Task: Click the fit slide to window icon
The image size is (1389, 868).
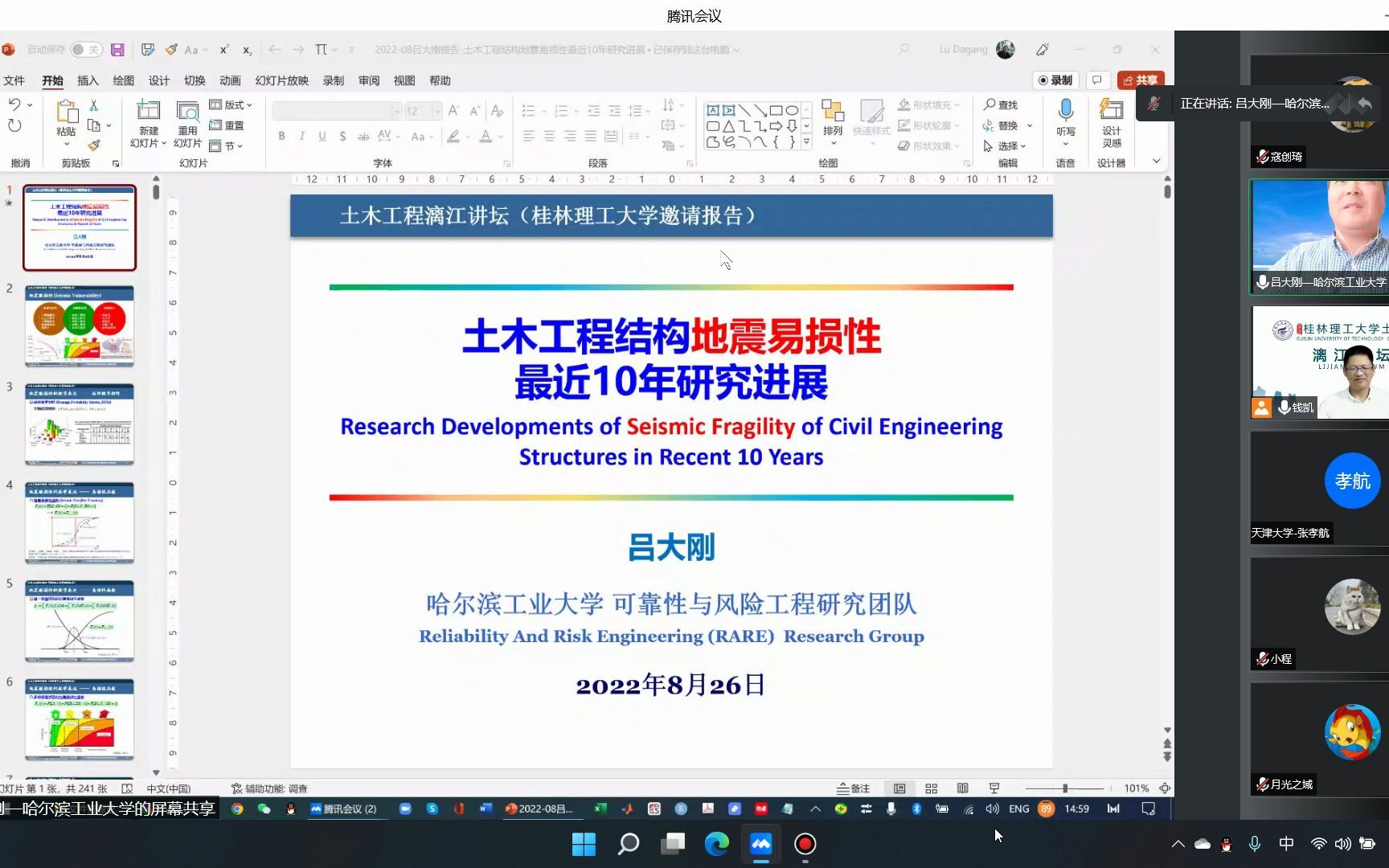Action: tap(1165, 788)
